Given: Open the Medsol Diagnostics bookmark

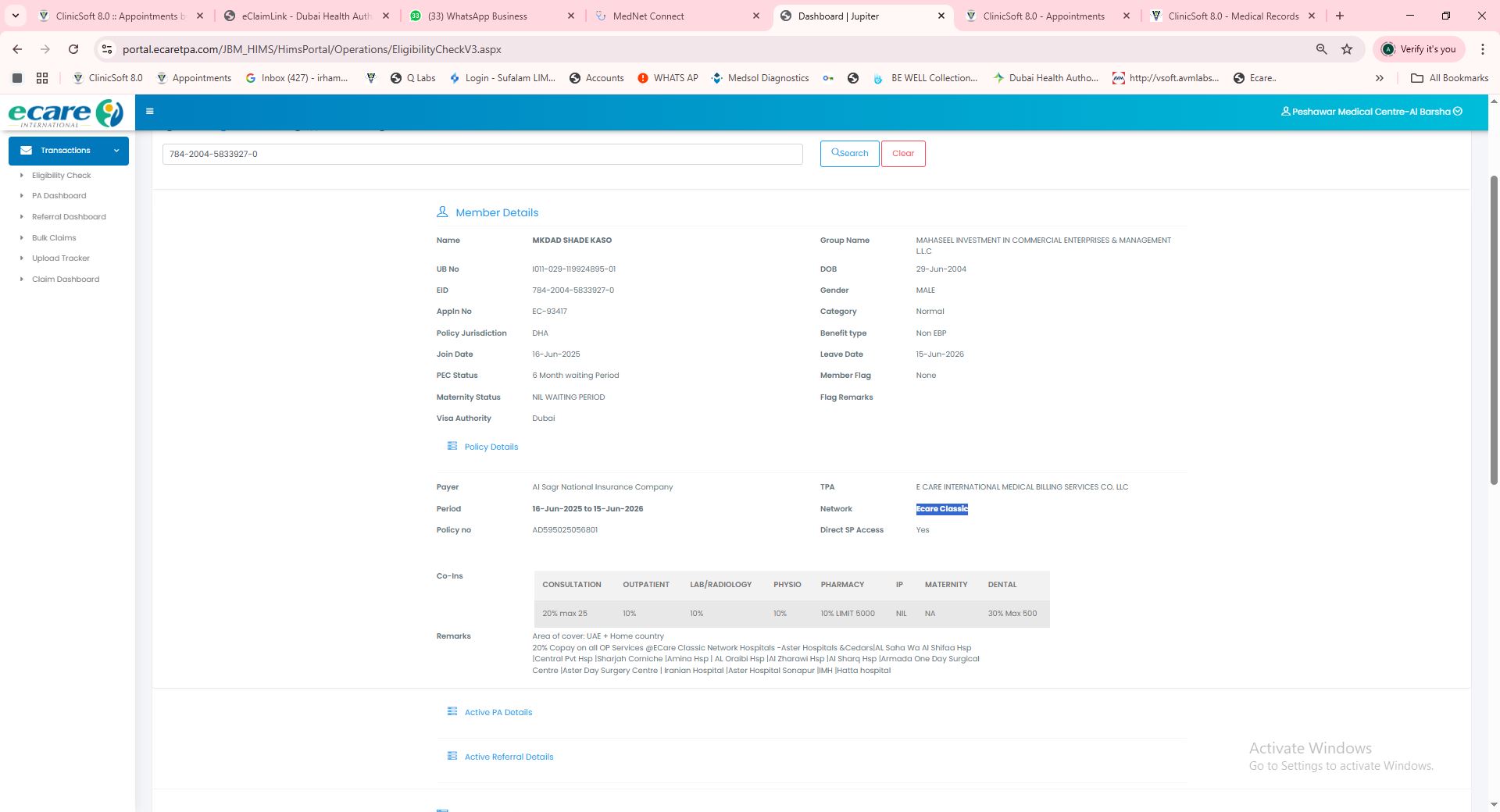Looking at the screenshot, I should (759, 78).
